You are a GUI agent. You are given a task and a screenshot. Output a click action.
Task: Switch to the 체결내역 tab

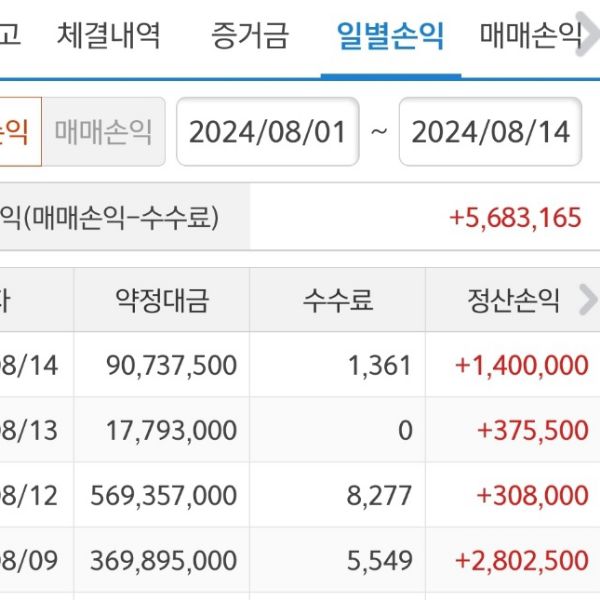pos(108,38)
